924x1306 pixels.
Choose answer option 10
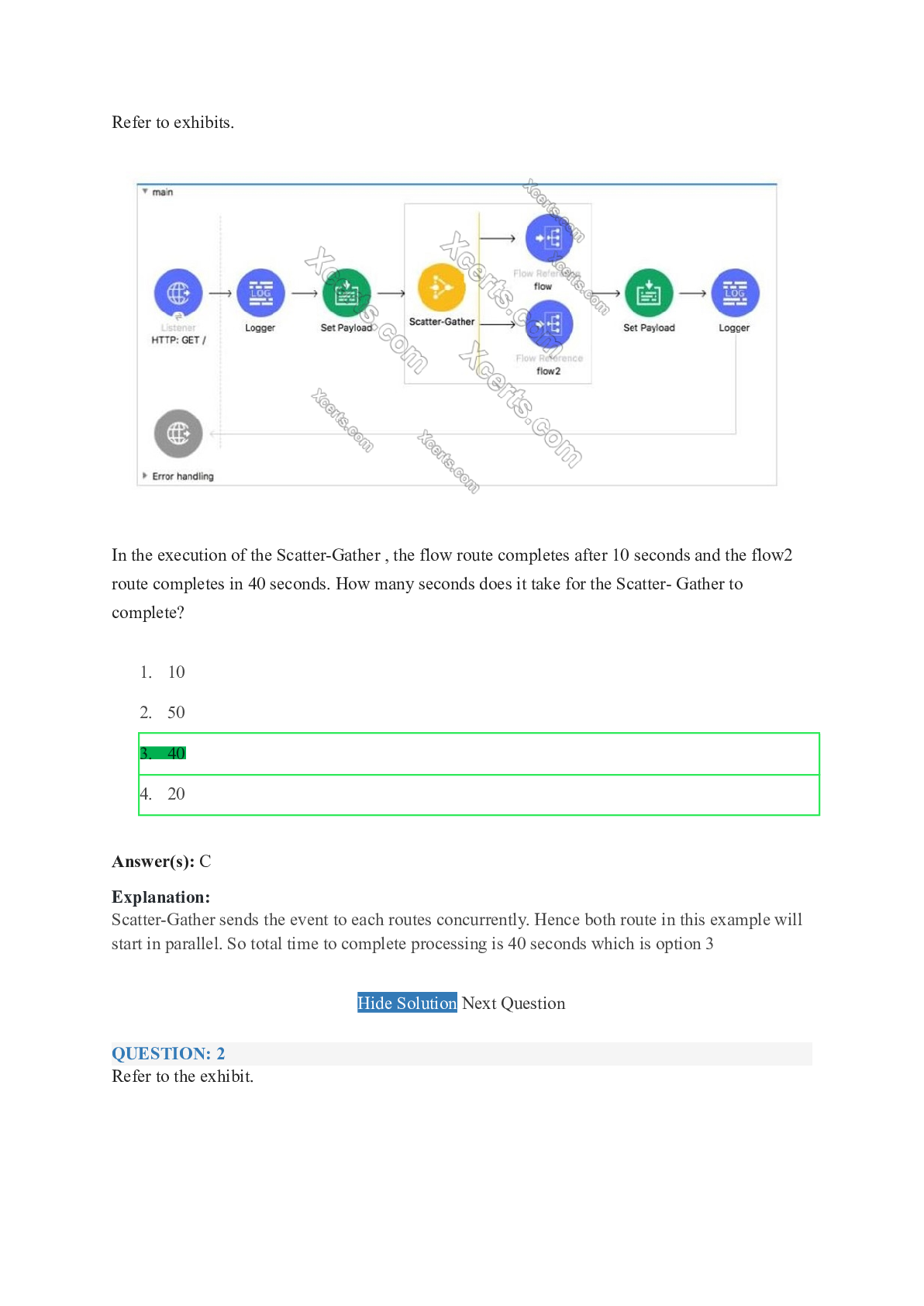coord(176,672)
